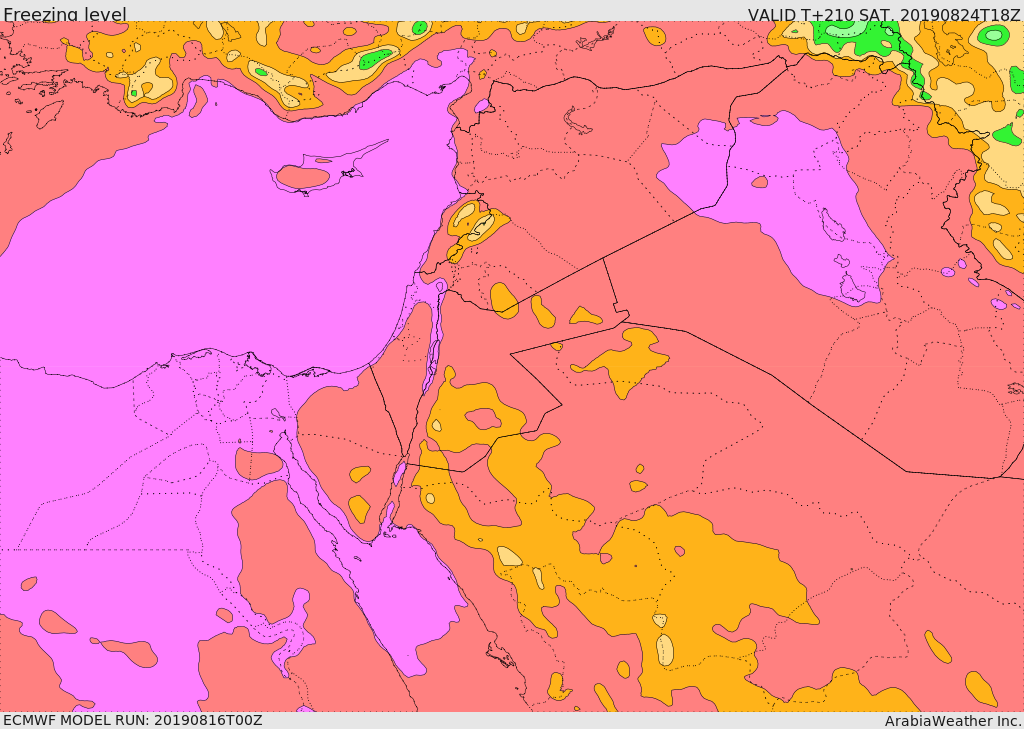
Task: Click 'ECMWF MODEL RUN: 20190816T00Z' text
Action: 133,721
